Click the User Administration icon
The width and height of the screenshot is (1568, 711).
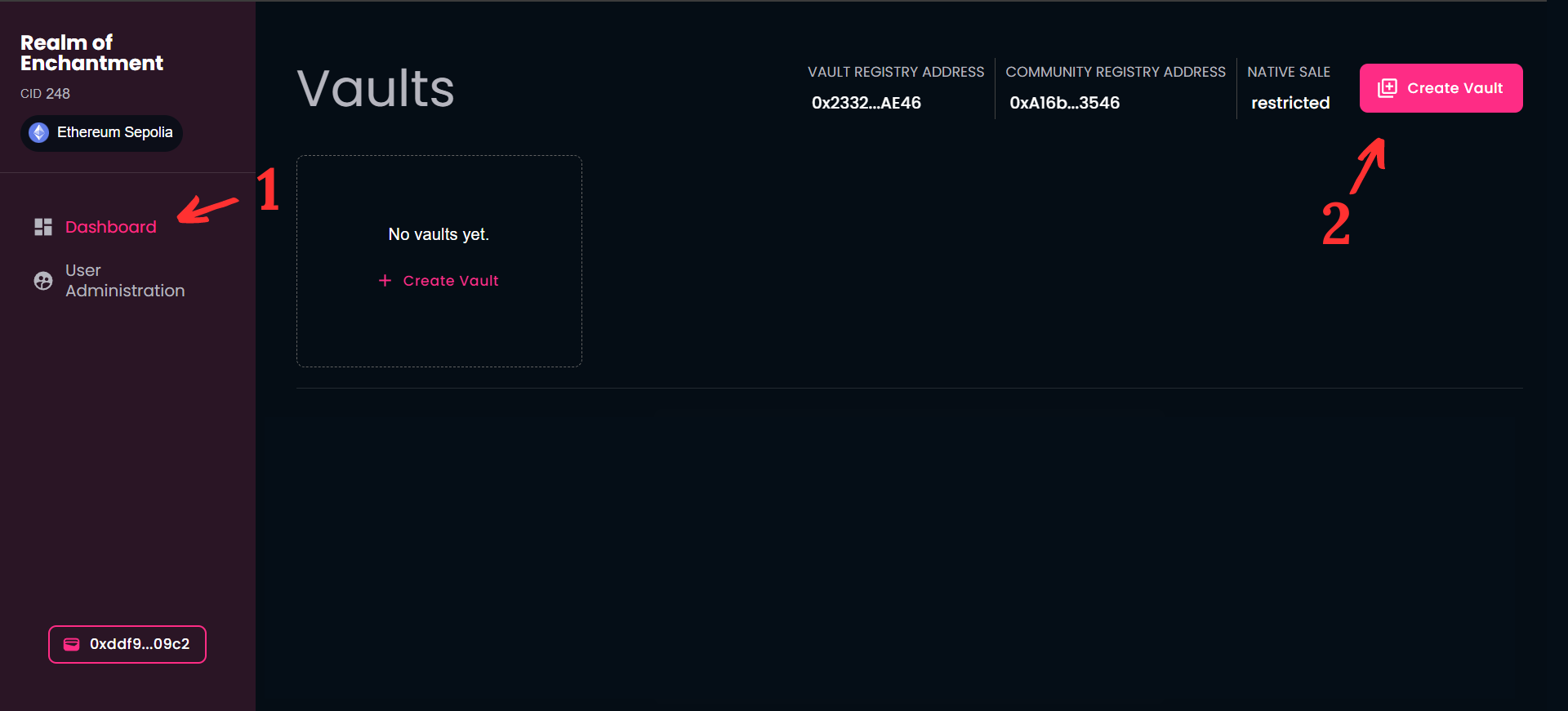tap(43, 281)
